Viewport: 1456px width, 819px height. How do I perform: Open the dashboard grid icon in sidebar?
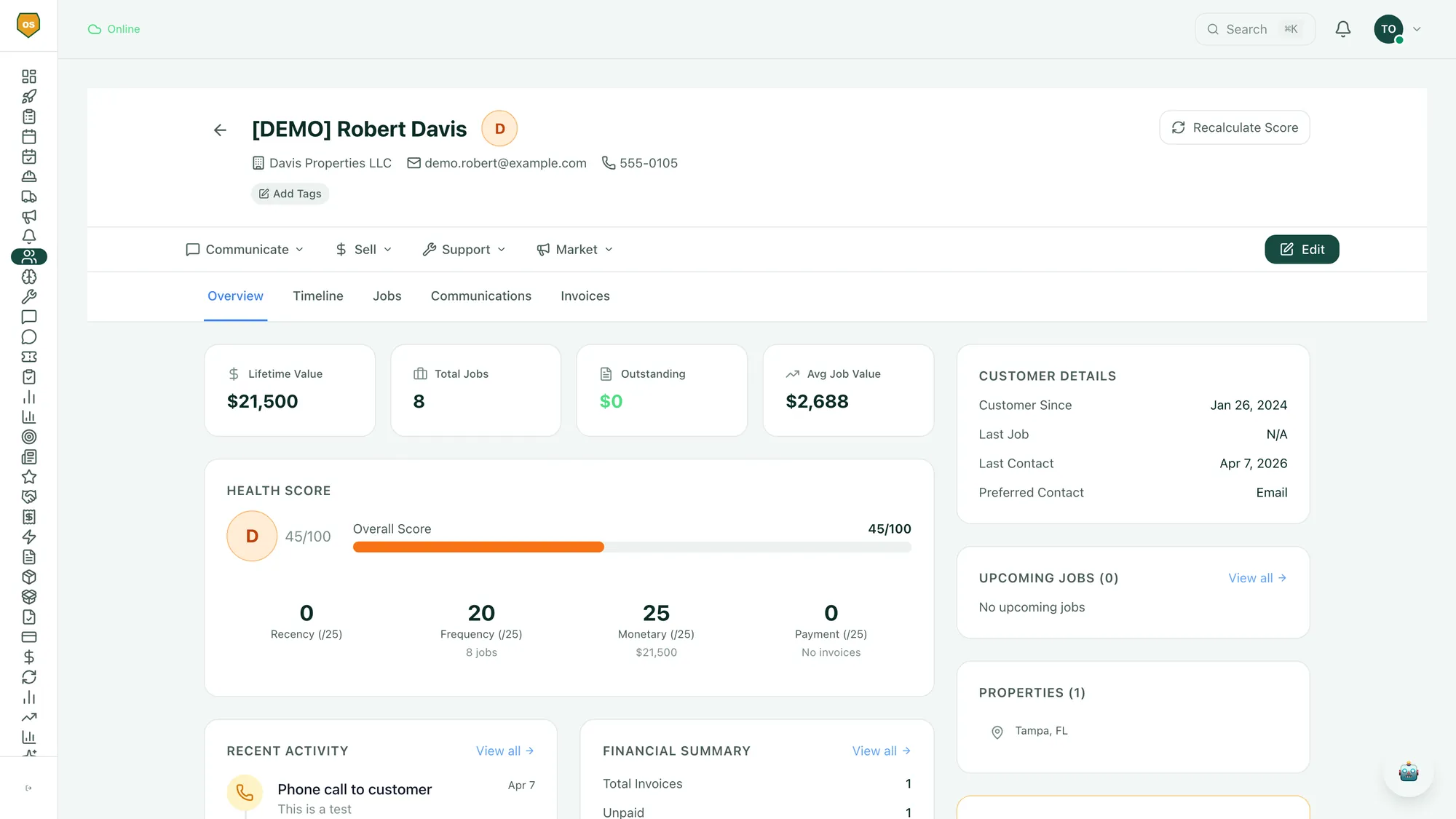tap(28, 76)
